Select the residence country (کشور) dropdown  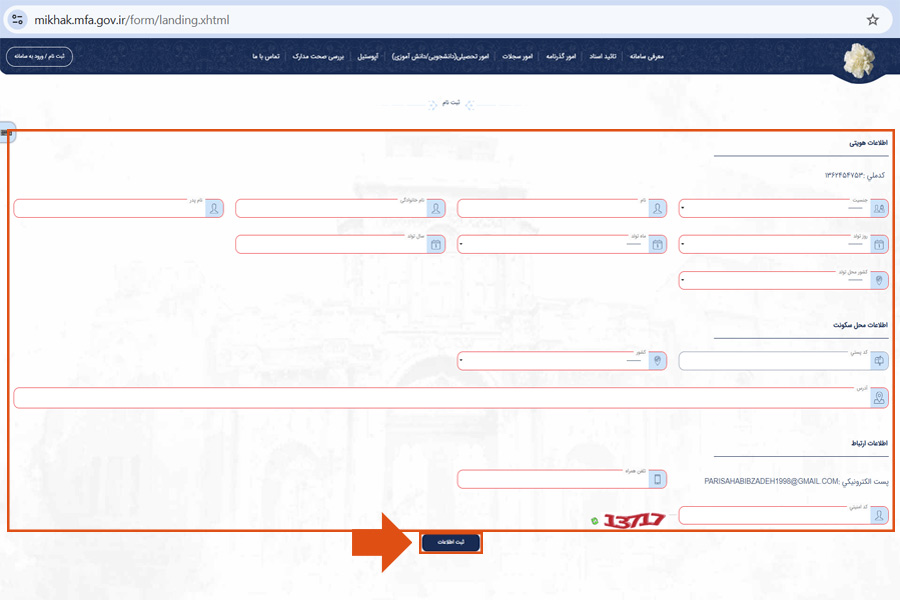click(552, 361)
